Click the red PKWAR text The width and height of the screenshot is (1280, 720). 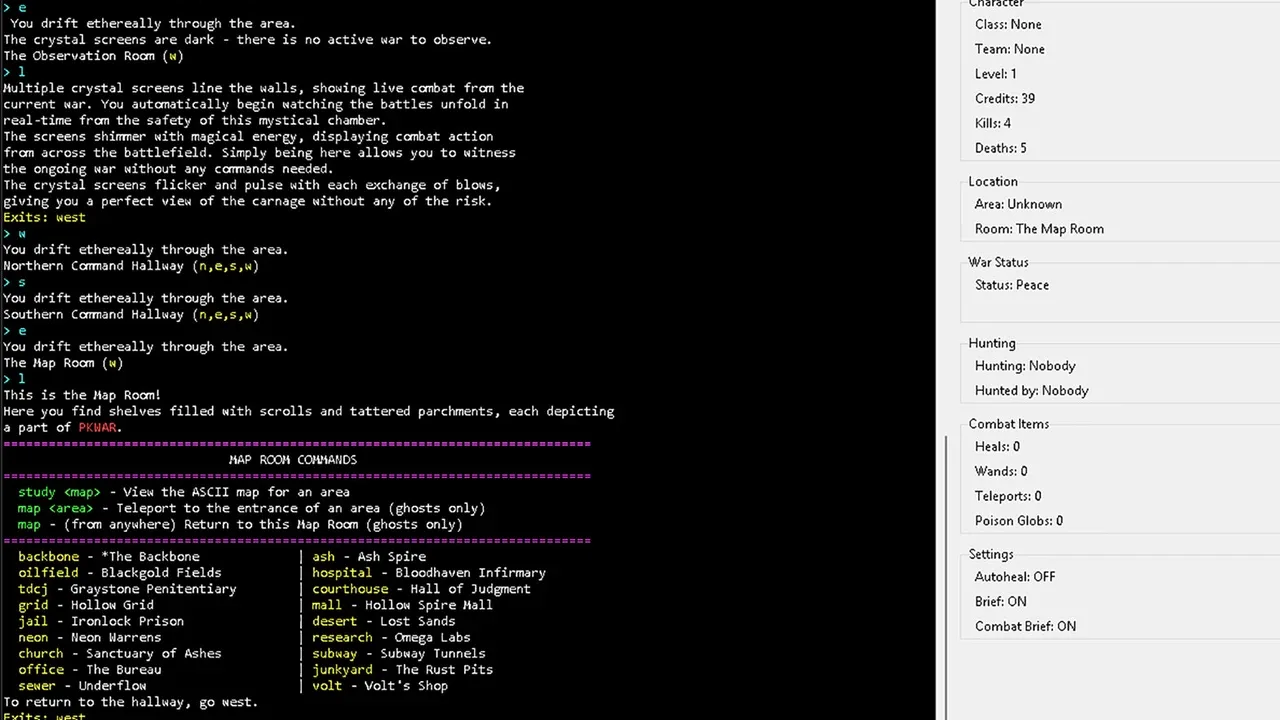[x=98, y=427]
